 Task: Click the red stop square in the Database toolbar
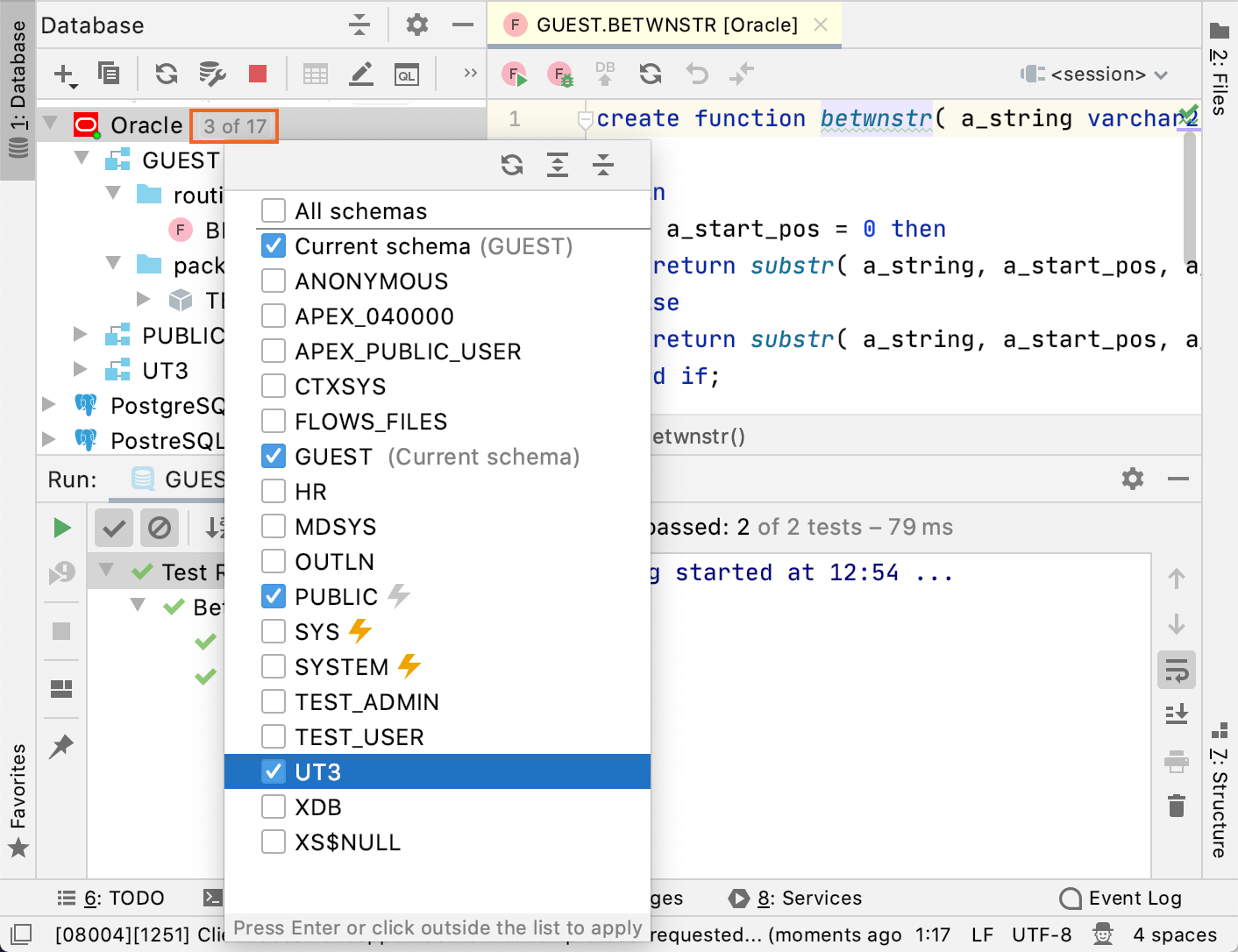click(257, 74)
